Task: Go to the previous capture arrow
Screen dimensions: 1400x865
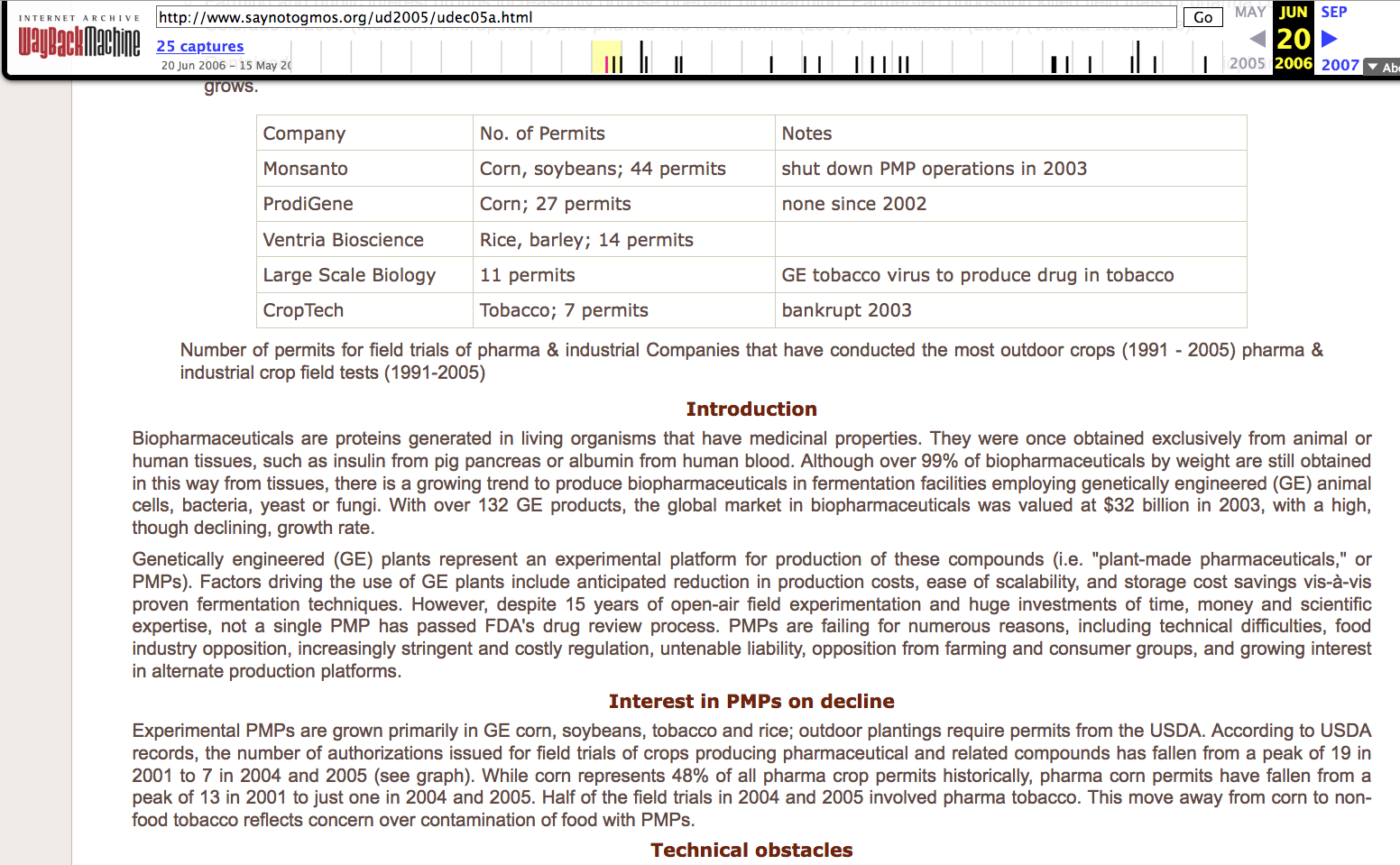Action: tap(1257, 39)
